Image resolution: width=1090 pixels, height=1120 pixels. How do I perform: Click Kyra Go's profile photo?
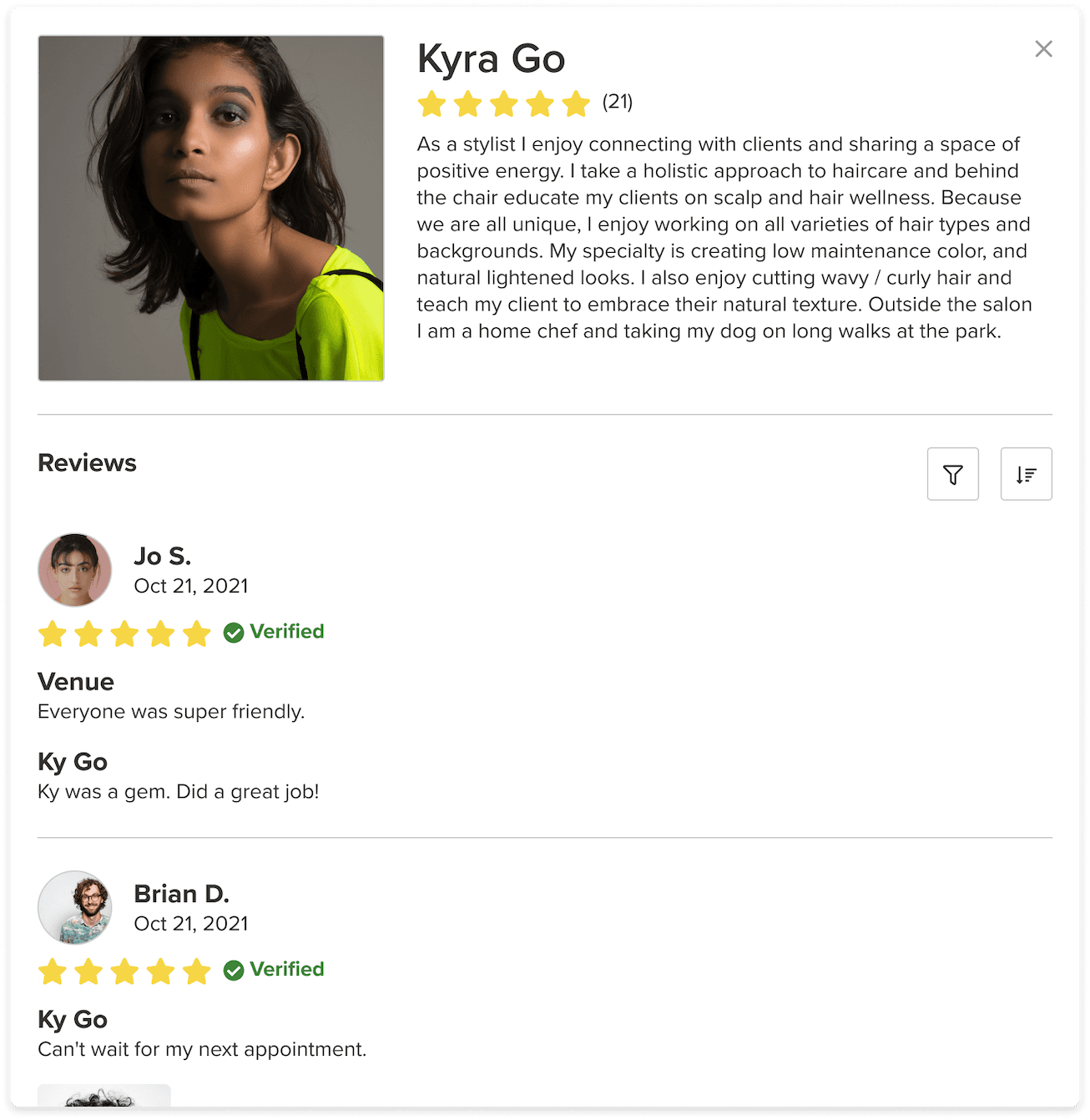coord(209,208)
